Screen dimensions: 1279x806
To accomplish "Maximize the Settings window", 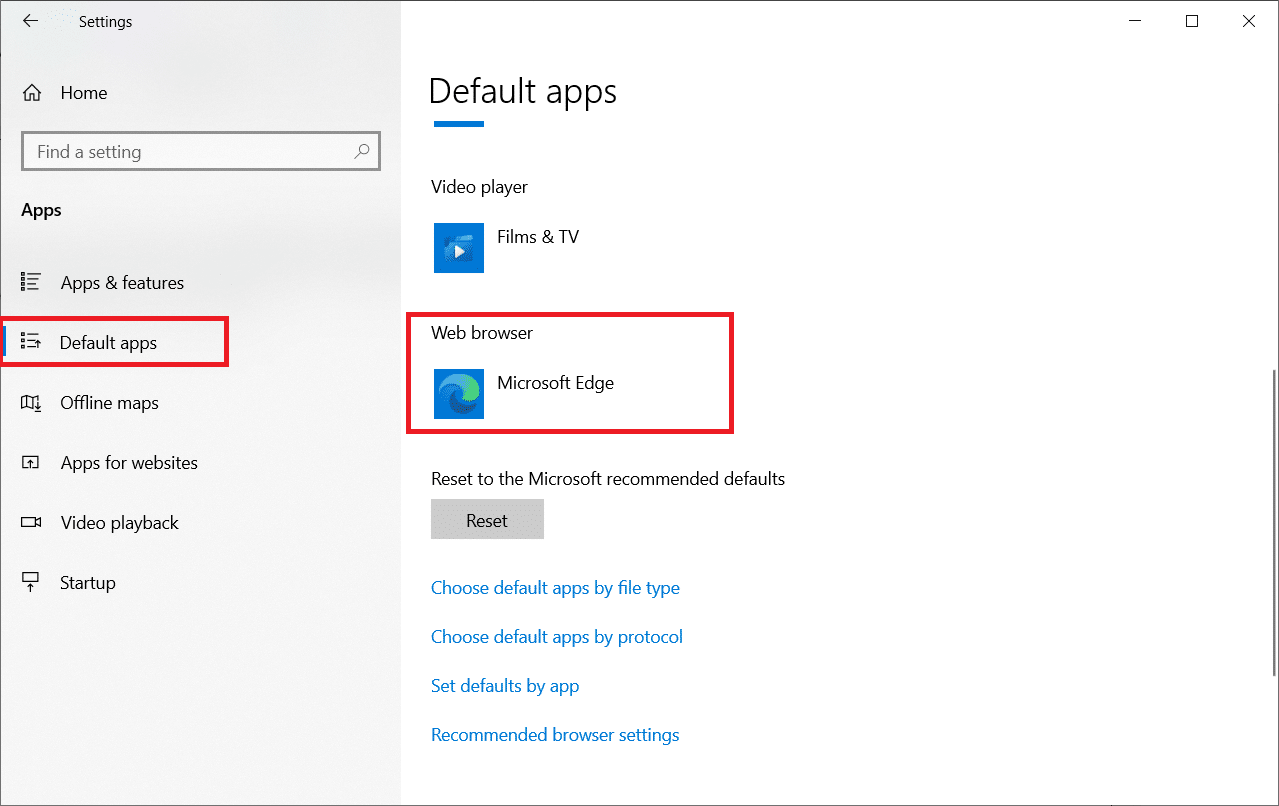I will click(1192, 21).
